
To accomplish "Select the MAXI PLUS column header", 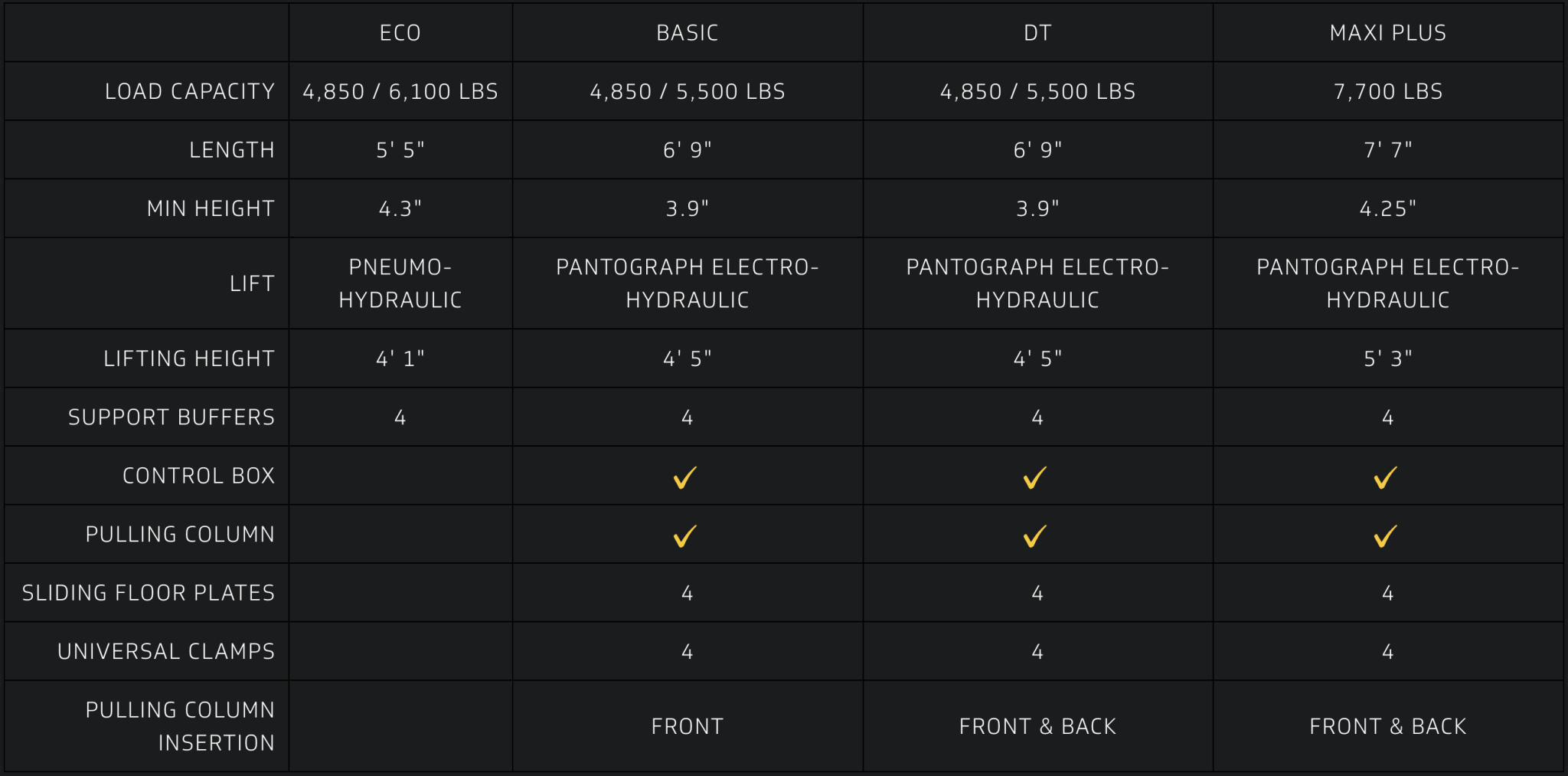I will tap(1388, 33).
